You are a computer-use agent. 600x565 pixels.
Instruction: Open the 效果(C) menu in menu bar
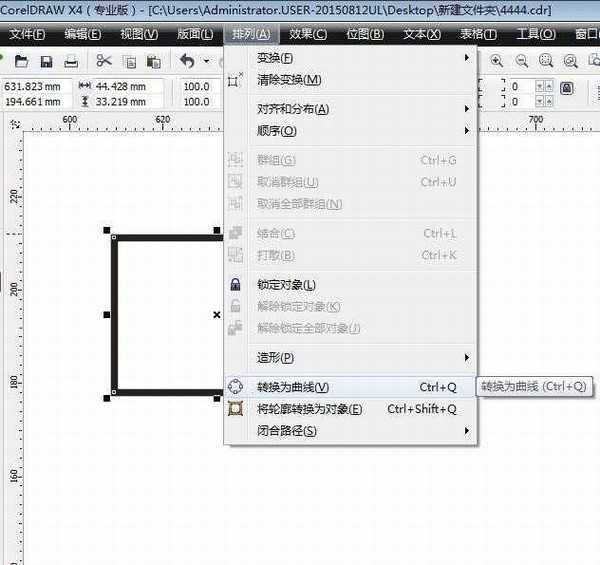[307, 34]
